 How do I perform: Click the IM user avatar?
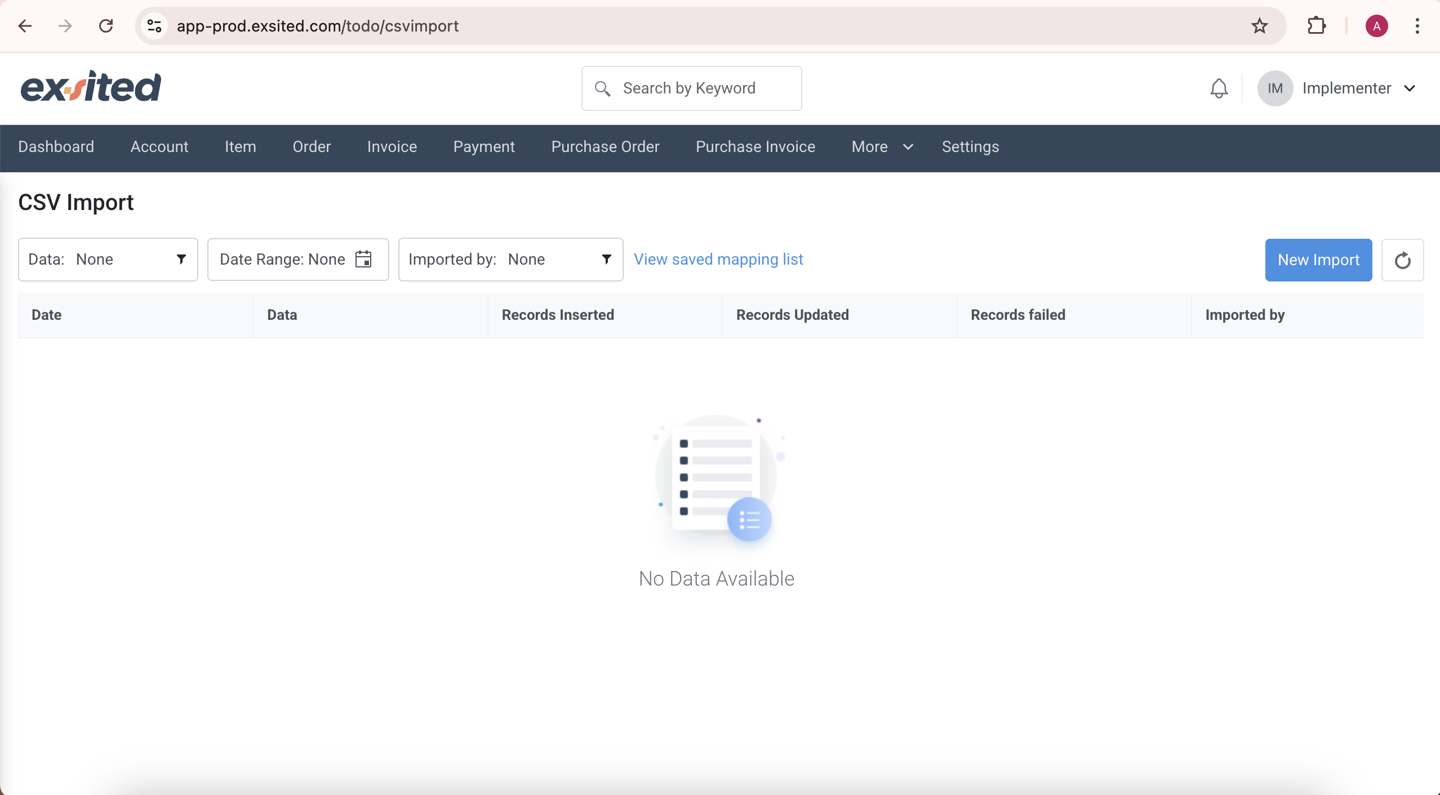pyautogui.click(x=1275, y=88)
